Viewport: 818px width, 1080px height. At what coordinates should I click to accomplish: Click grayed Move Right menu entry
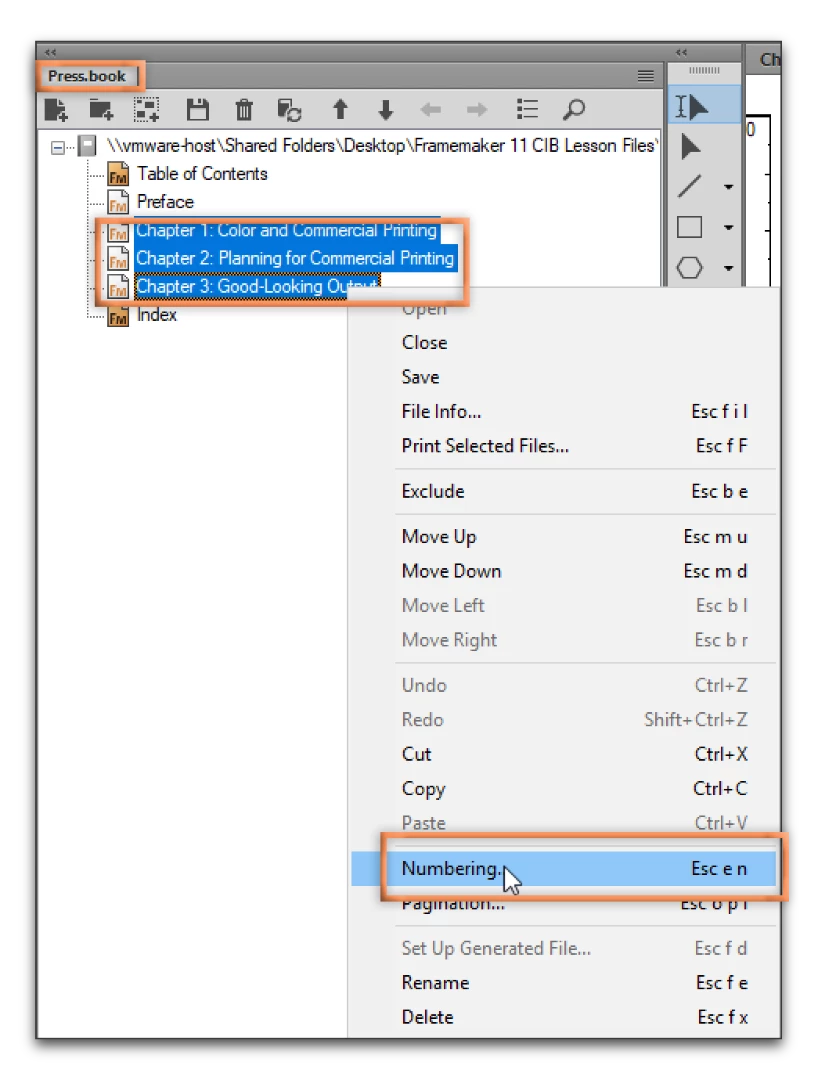pyautogui.click(x=563, y=640)
